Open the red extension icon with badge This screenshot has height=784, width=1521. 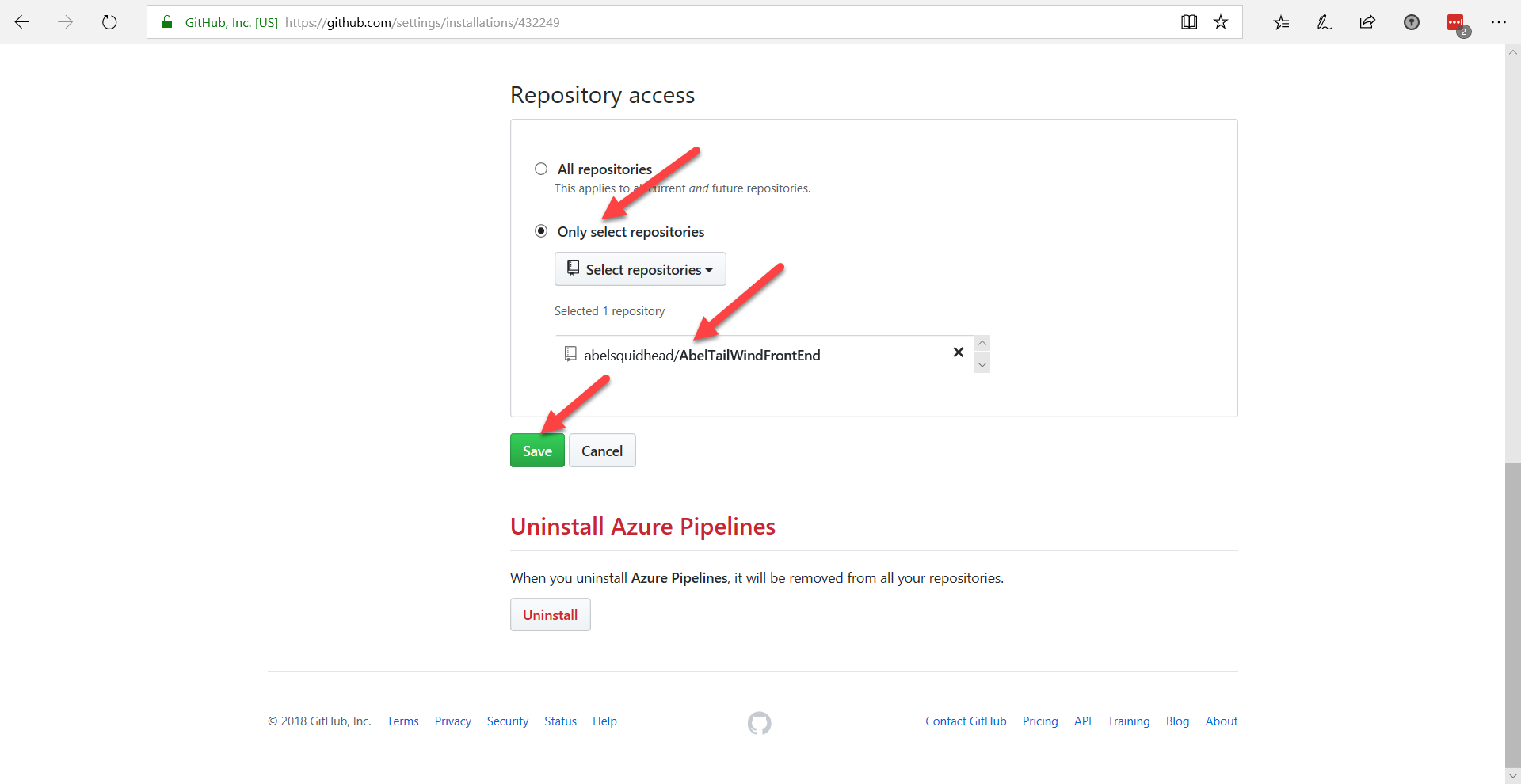coord(1457,24)
